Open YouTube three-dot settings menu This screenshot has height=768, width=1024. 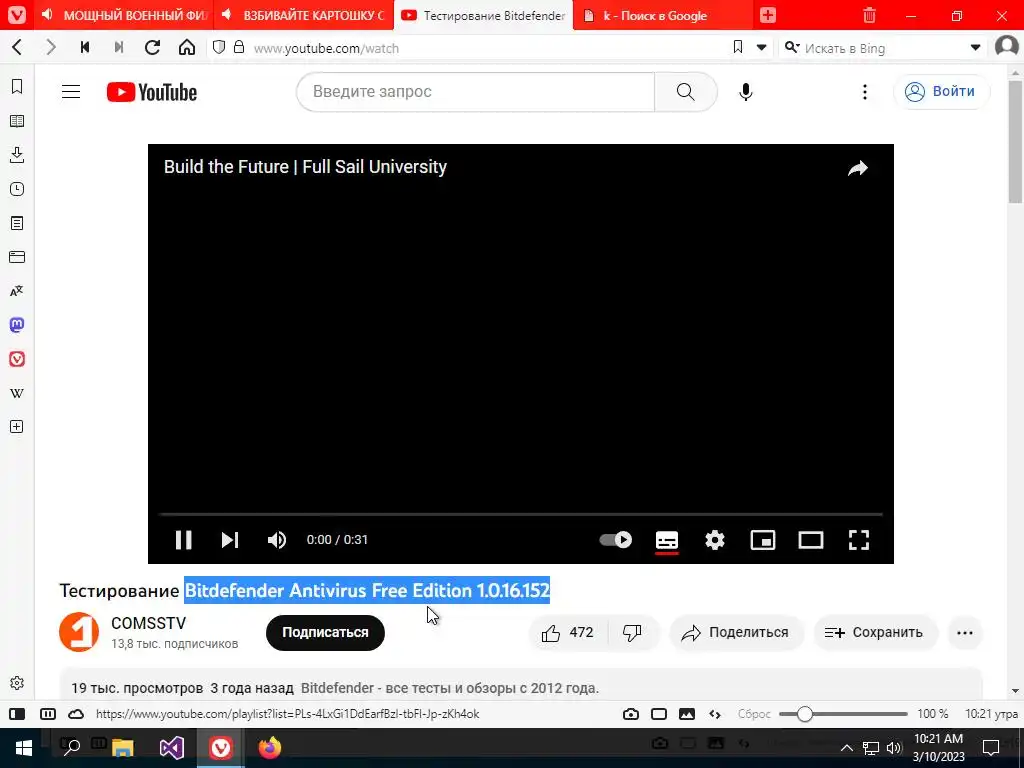(x=865, y=91)
